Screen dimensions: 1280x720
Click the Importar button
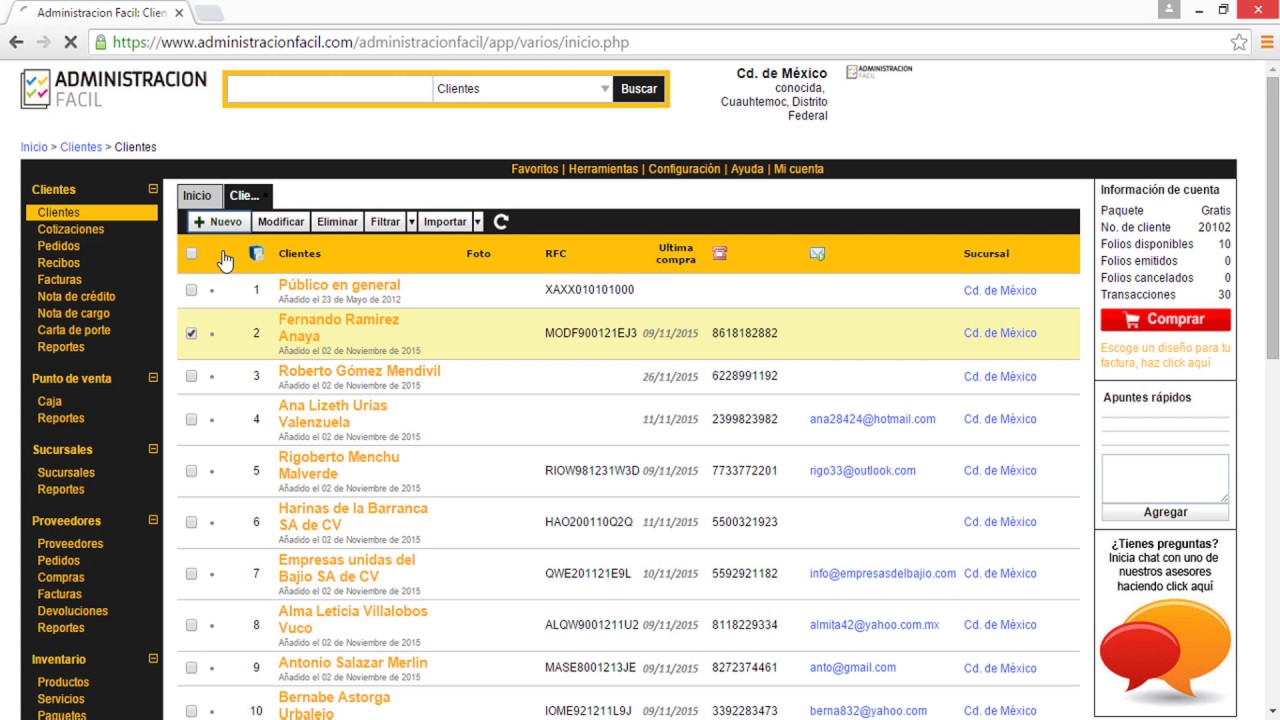coord(445,222)
